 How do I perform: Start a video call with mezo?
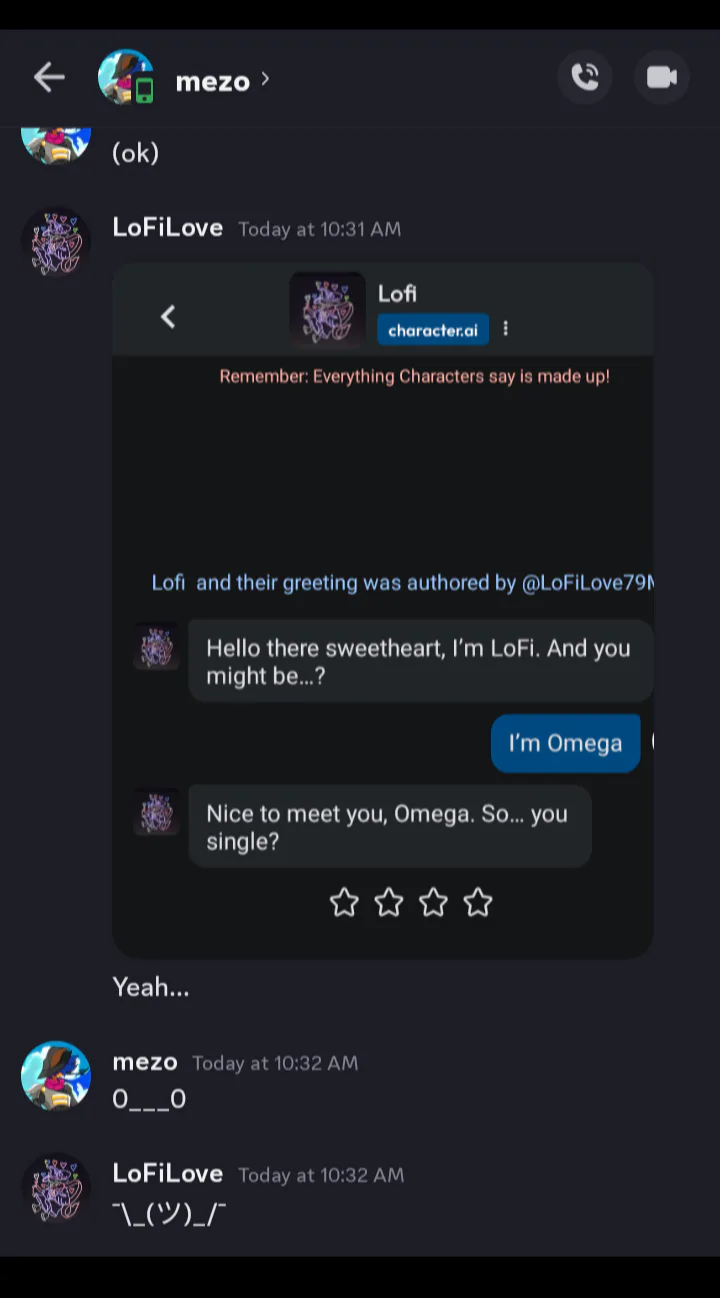[662, 78]
